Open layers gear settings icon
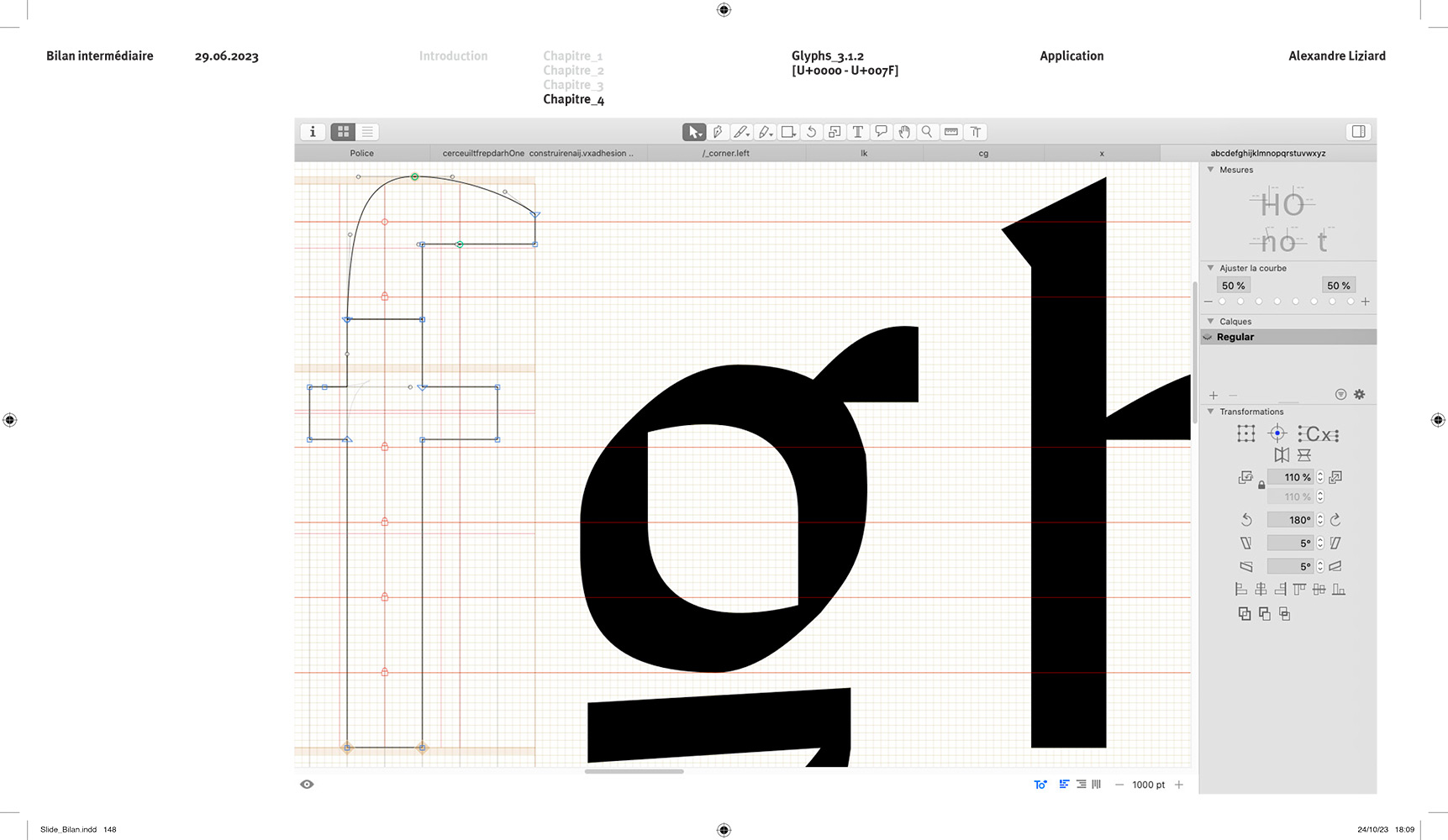The height and width of the screenshot is (840, 1448). click(x=1359, y=395)
